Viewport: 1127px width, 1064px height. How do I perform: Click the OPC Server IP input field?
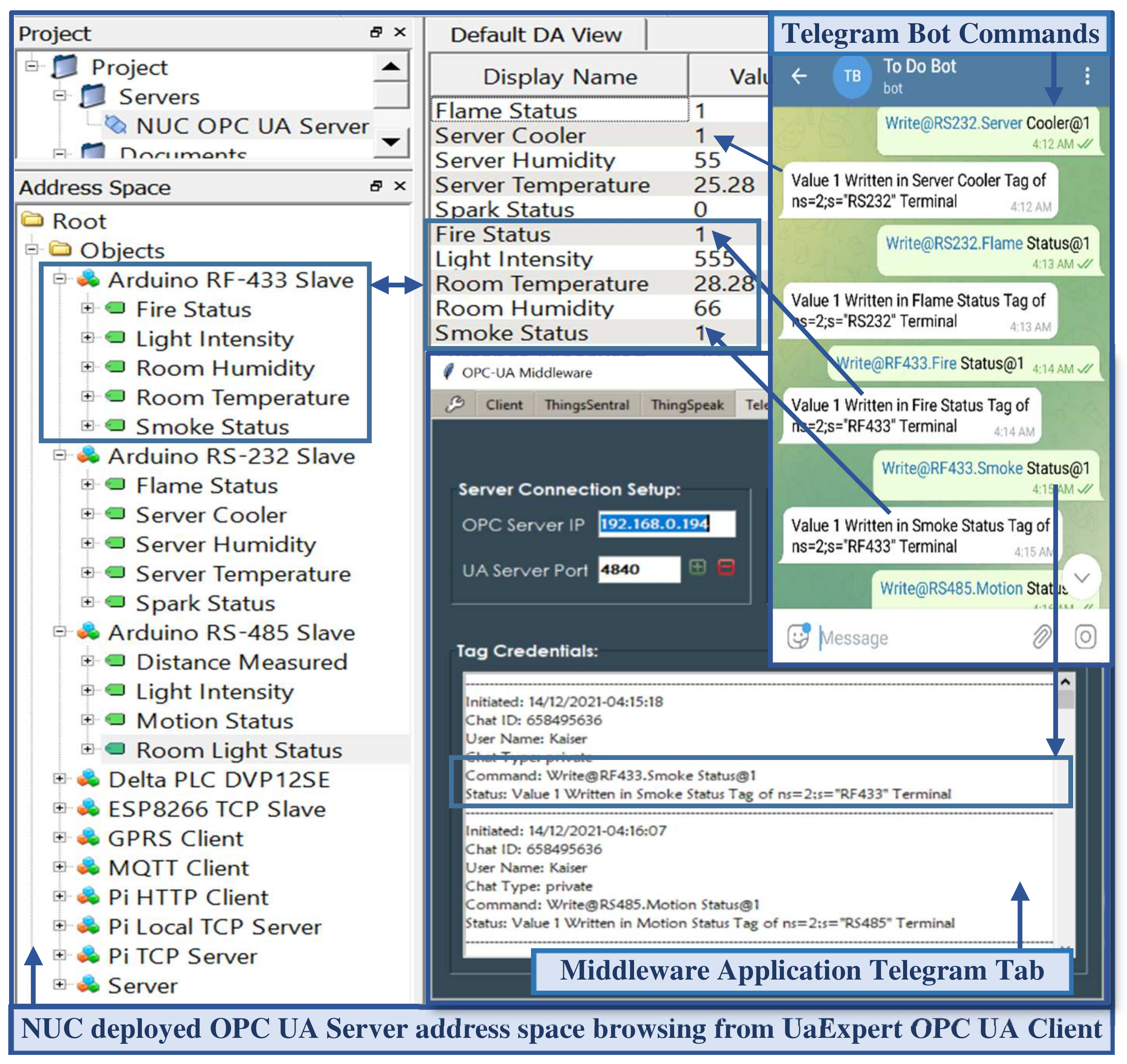tap(667, 524)
